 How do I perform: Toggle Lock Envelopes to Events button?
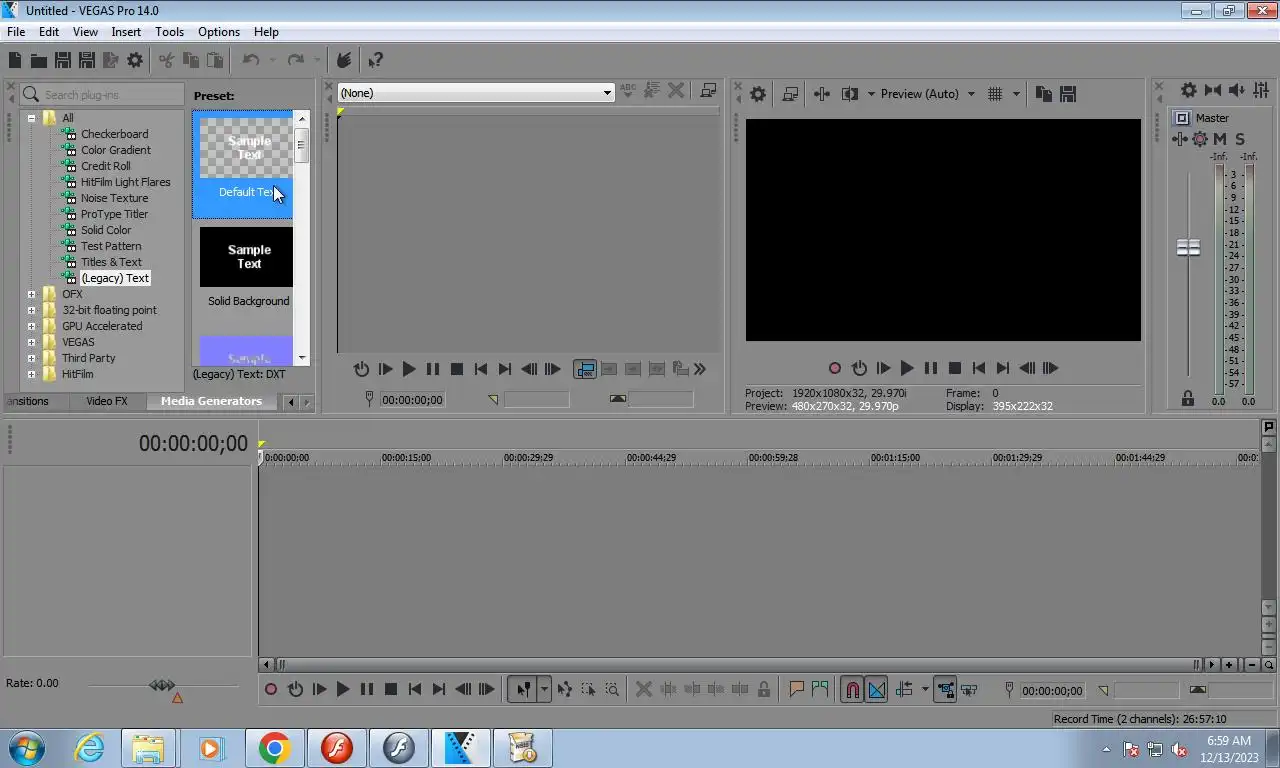click(944, 690)
